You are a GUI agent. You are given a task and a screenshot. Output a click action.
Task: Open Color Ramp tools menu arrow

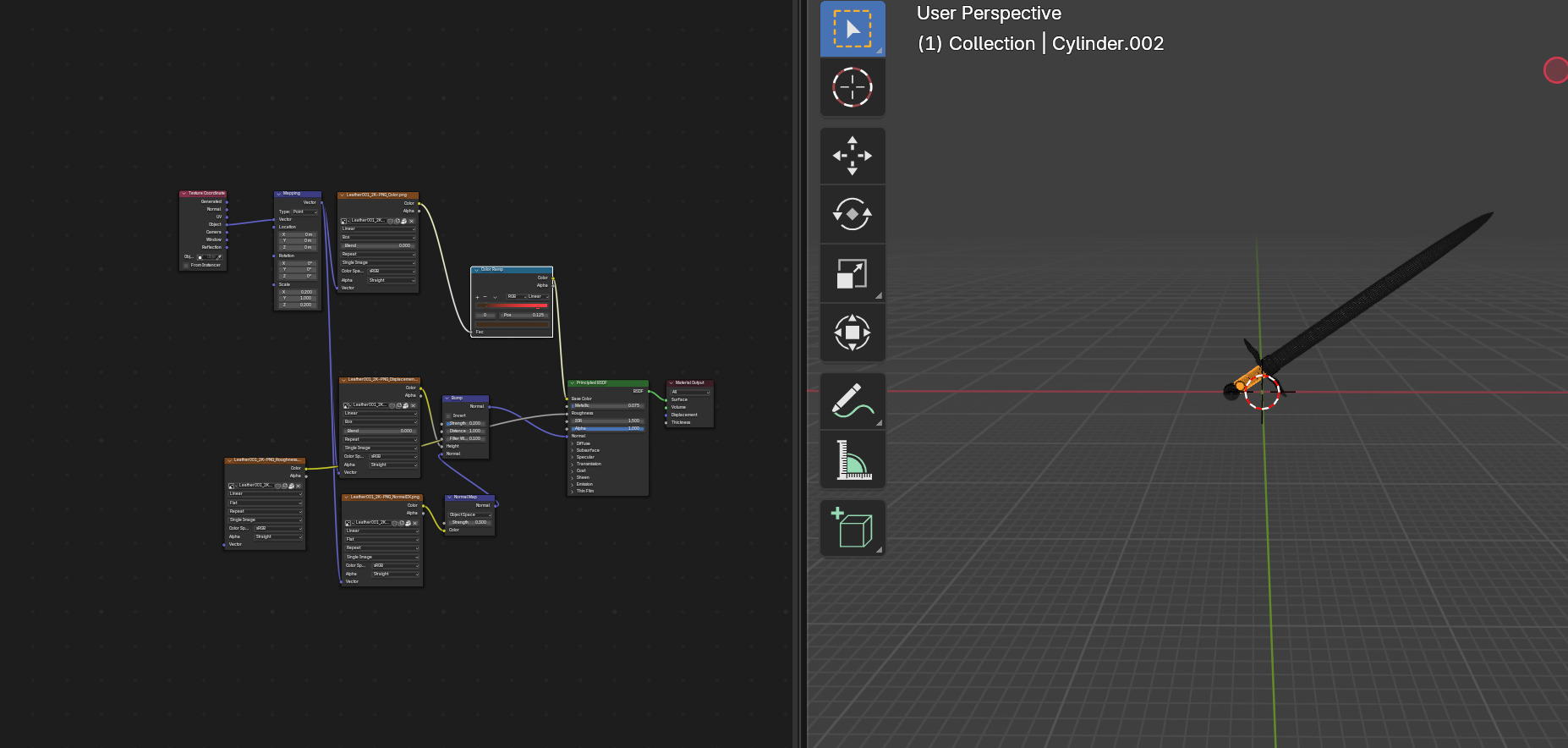(x=496, y=297)
